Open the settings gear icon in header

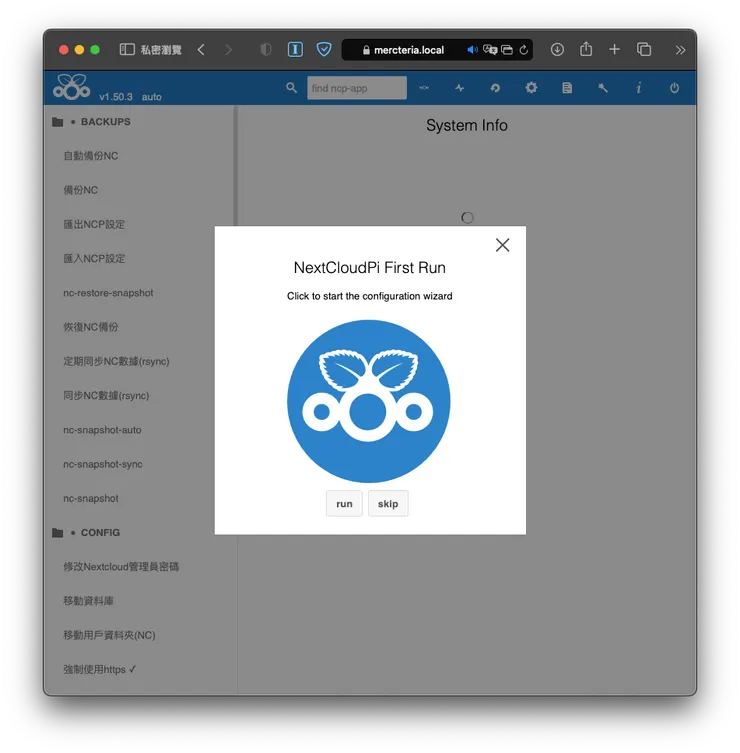[x=531, y=88]
